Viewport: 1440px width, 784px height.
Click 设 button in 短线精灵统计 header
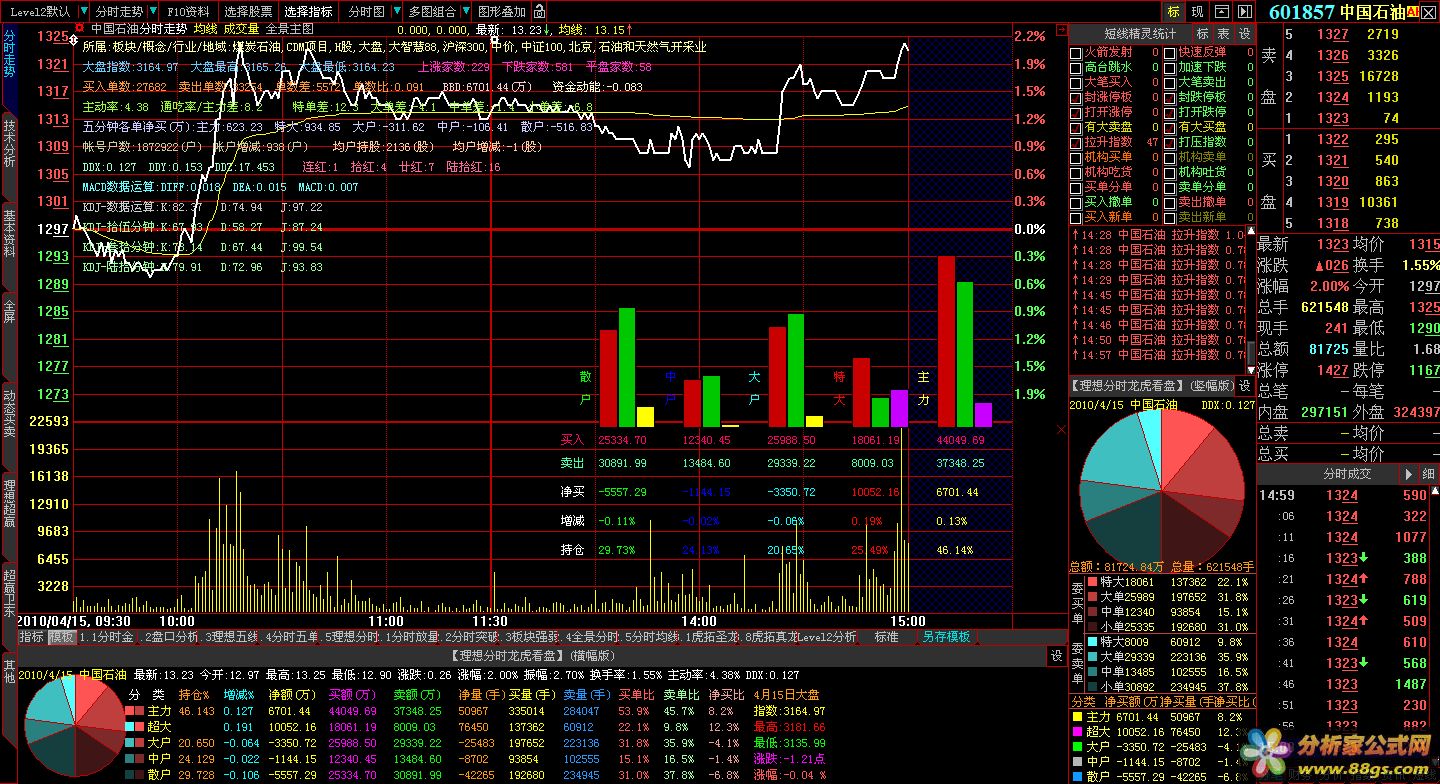[x=1245, y=33]
